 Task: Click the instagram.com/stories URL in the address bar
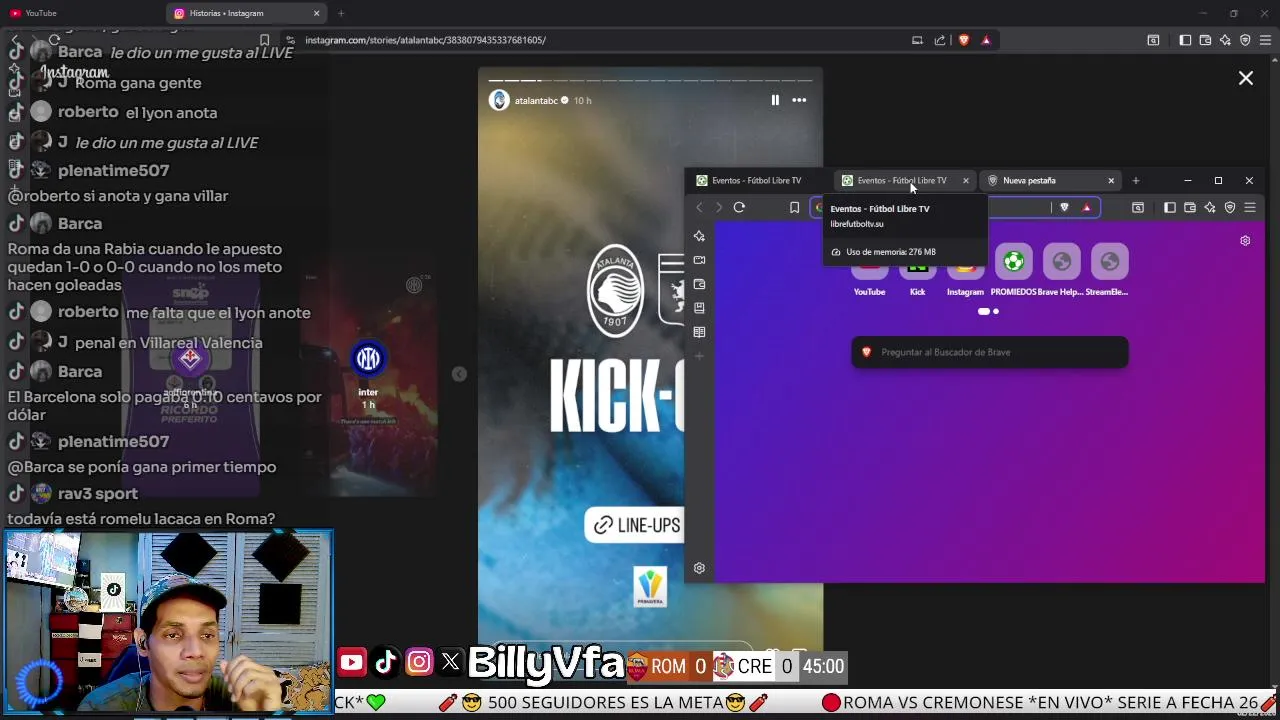pos(425,40)
